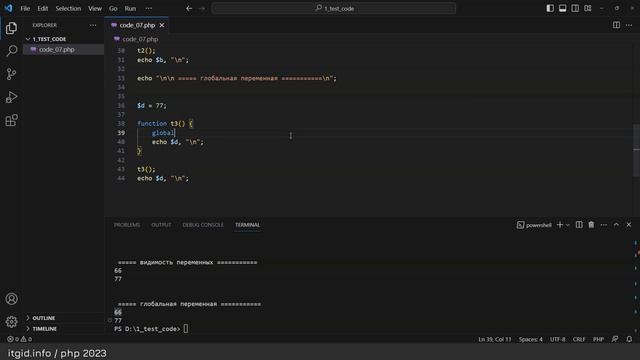Click line number 44 in gutter
Image resolution: width=640 pixels, height=360 pixels.
[x=121, y=178]
